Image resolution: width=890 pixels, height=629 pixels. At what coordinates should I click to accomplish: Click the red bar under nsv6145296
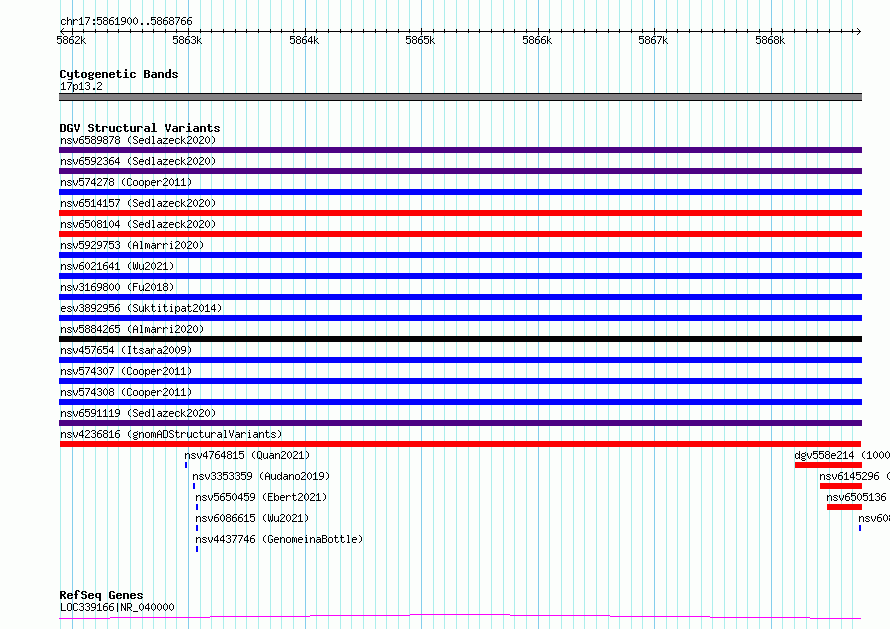841,486
